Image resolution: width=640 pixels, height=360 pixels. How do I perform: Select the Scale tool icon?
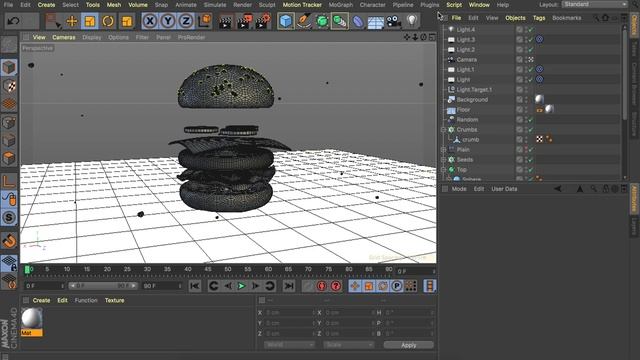pyautogui.click(x=90, y=21)
